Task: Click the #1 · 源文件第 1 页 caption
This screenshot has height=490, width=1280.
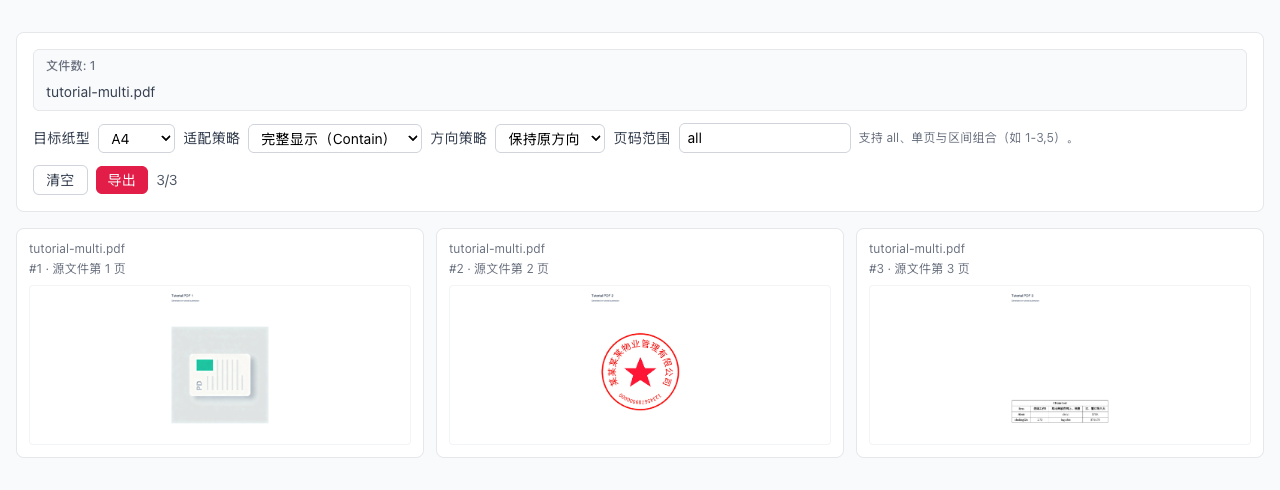Action: 77,269
